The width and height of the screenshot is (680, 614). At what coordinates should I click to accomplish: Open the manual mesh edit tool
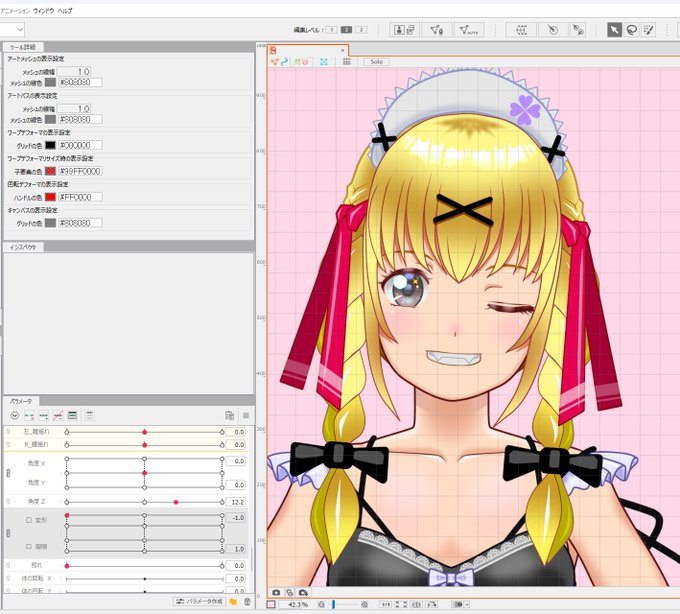point(436,30)
